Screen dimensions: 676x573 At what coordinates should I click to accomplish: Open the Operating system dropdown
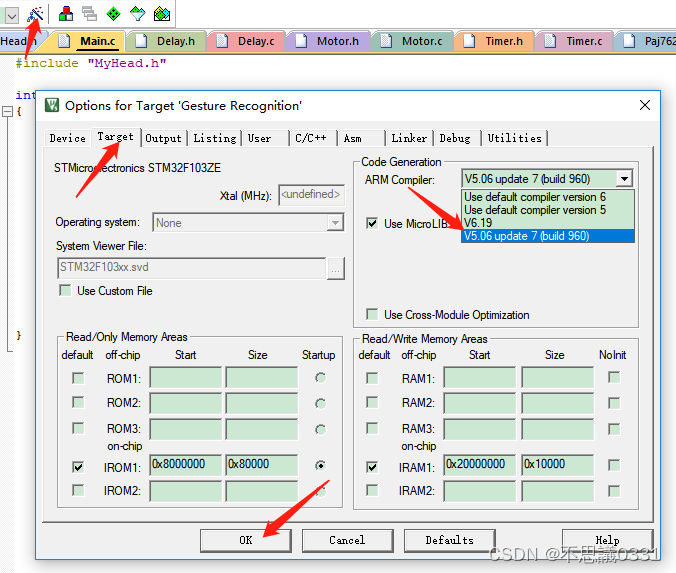(x=248, y=223)
